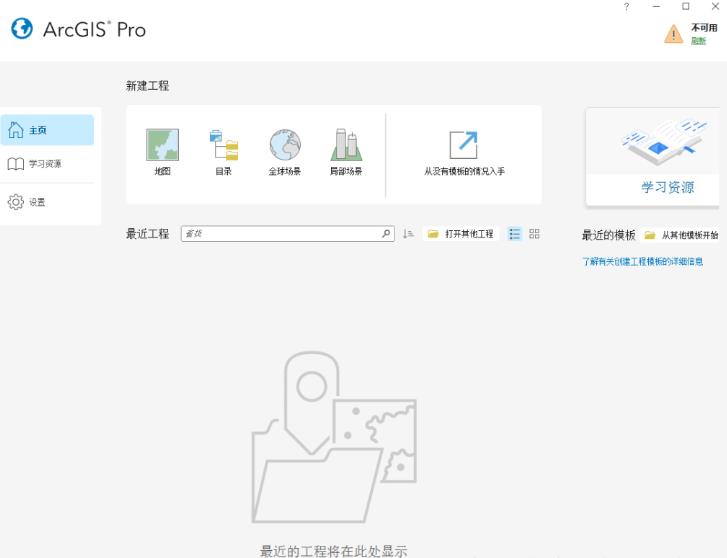Click the warning status icon
Screen dimensions: 727x558
coord(673,34)
